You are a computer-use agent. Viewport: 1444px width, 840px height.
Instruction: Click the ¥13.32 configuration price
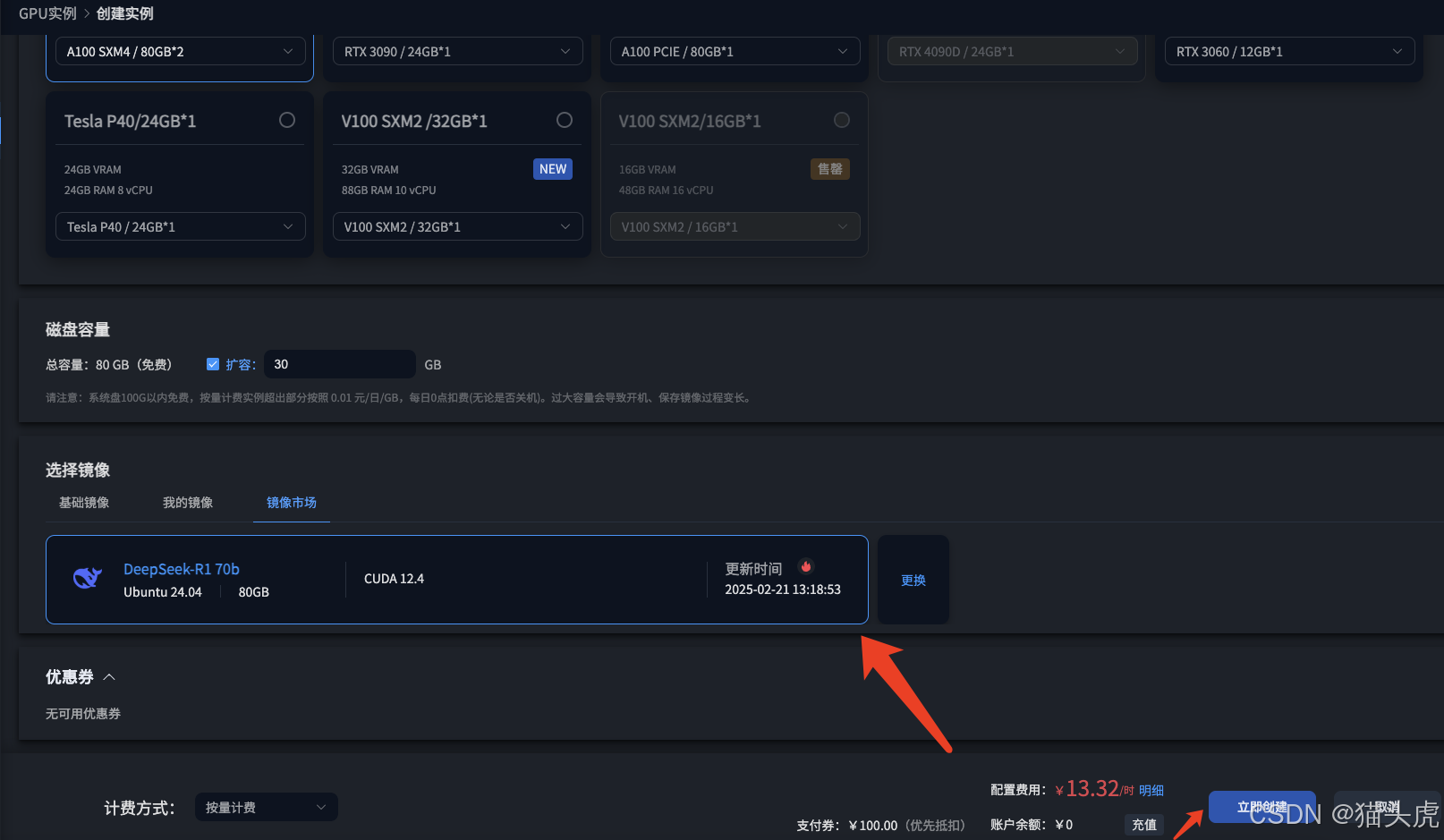1087,788
